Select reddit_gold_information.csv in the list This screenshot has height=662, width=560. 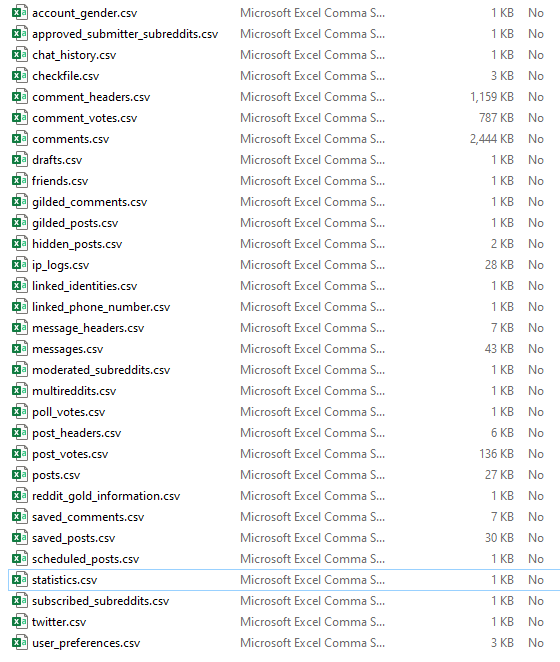106,496
